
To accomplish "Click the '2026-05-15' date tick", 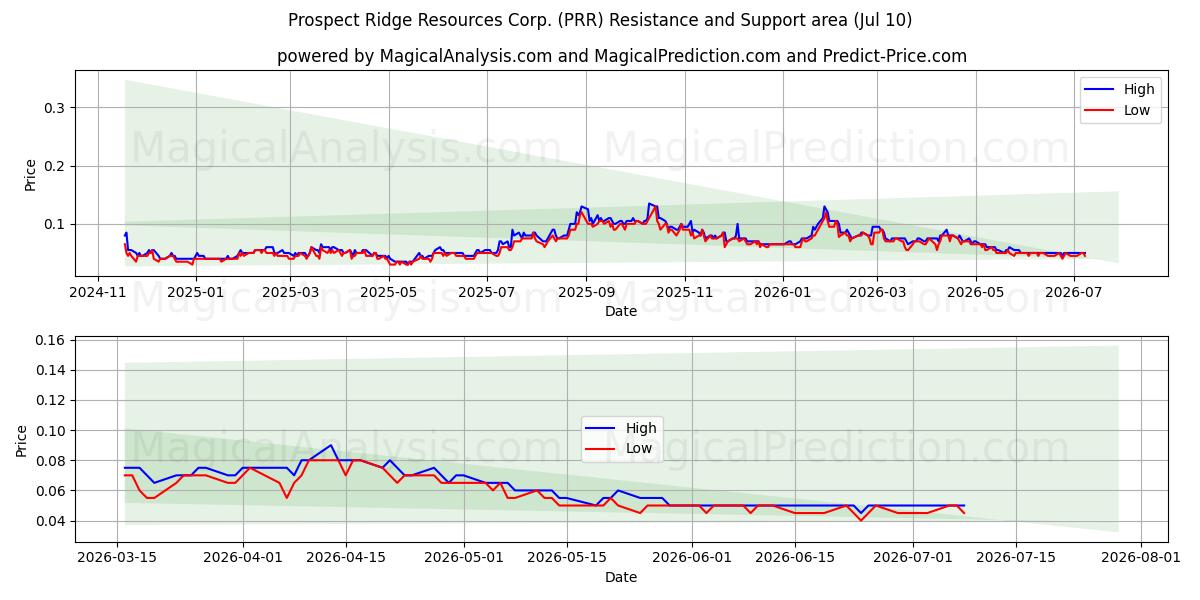I will point(567,557).
